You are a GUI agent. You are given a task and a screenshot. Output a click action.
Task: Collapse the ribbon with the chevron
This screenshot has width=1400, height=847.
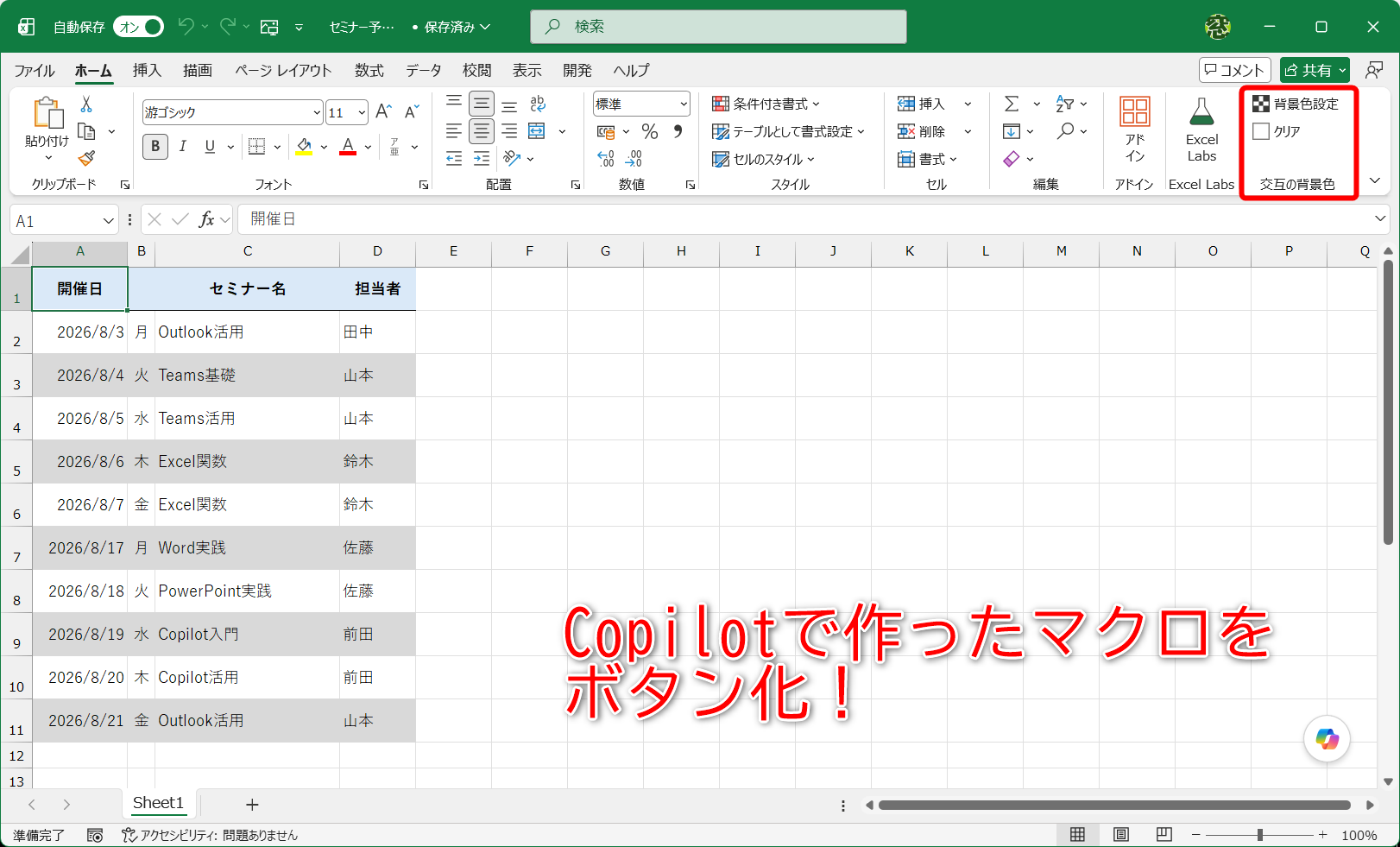click(x=1375, y=180)
